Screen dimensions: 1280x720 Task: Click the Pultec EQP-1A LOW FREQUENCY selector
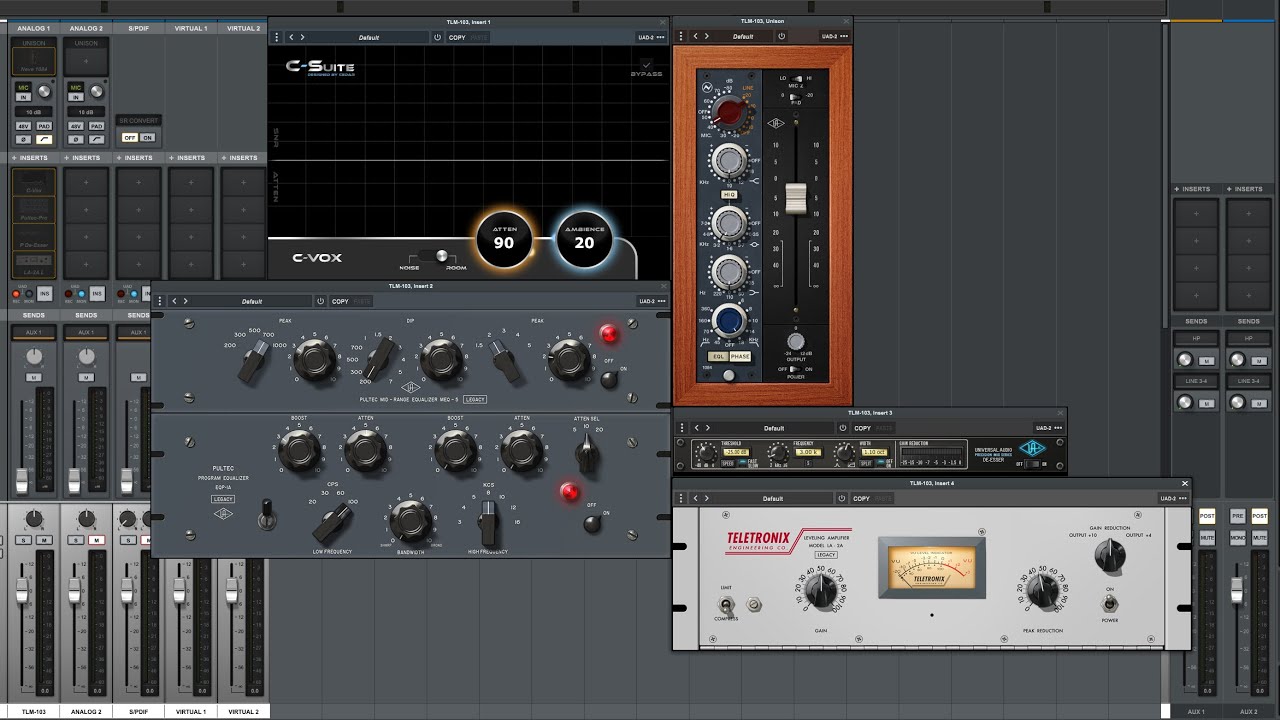(x=332, y=521)
